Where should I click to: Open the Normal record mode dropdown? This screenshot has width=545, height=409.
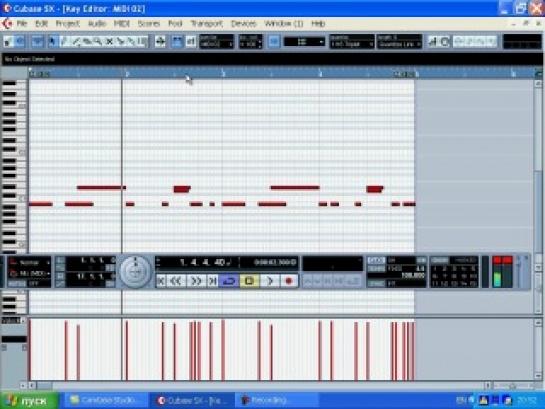point(30,262)
